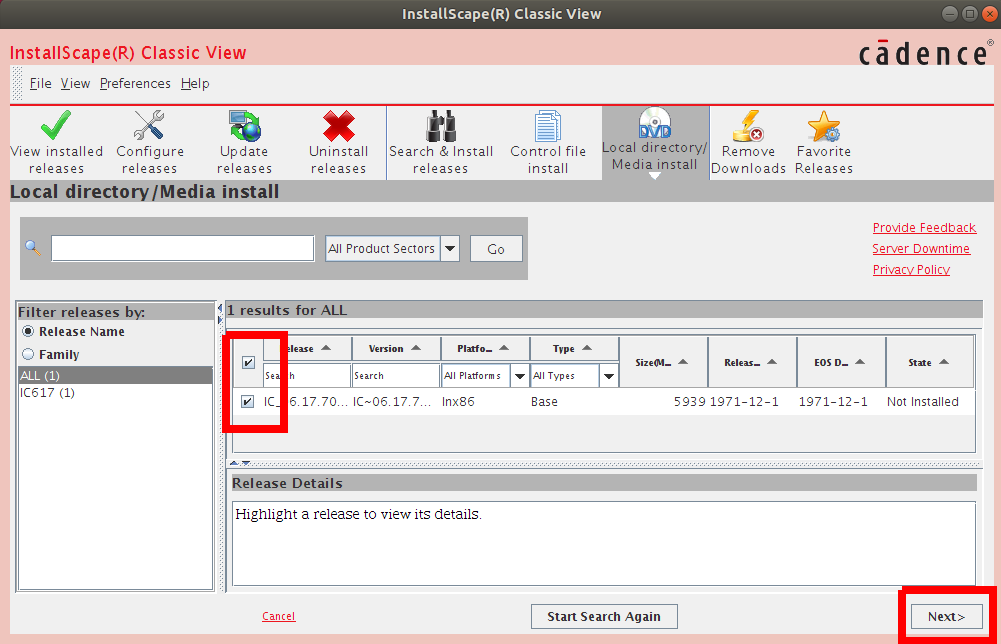Click the Remove Downloads icon

coord(748,140)
